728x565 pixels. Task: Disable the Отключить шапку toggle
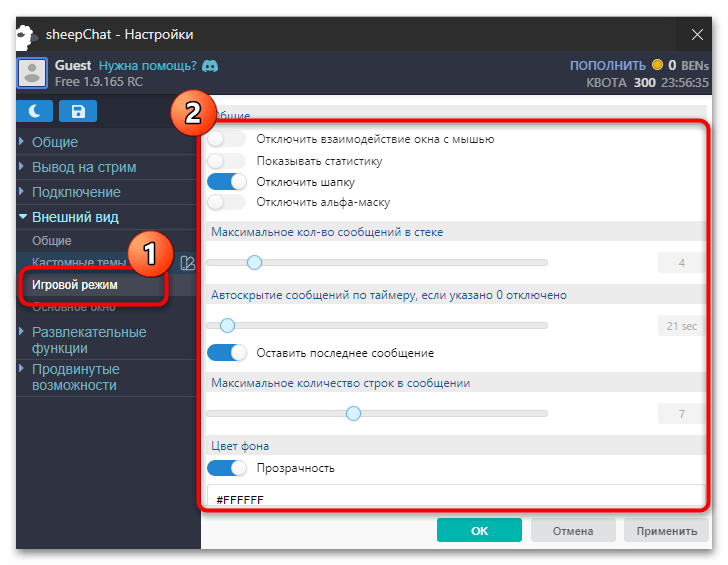(x=226, y=182)
